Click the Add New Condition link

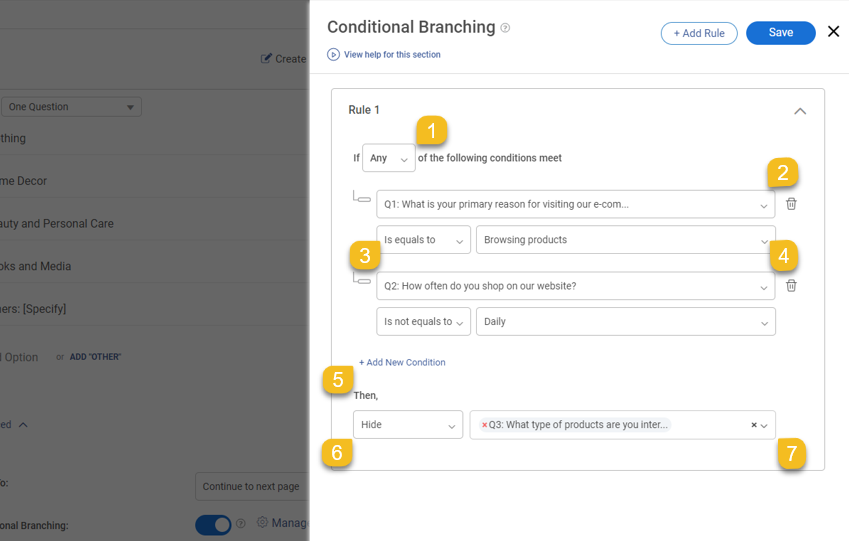pyautogui.click(x=402, y=362)
